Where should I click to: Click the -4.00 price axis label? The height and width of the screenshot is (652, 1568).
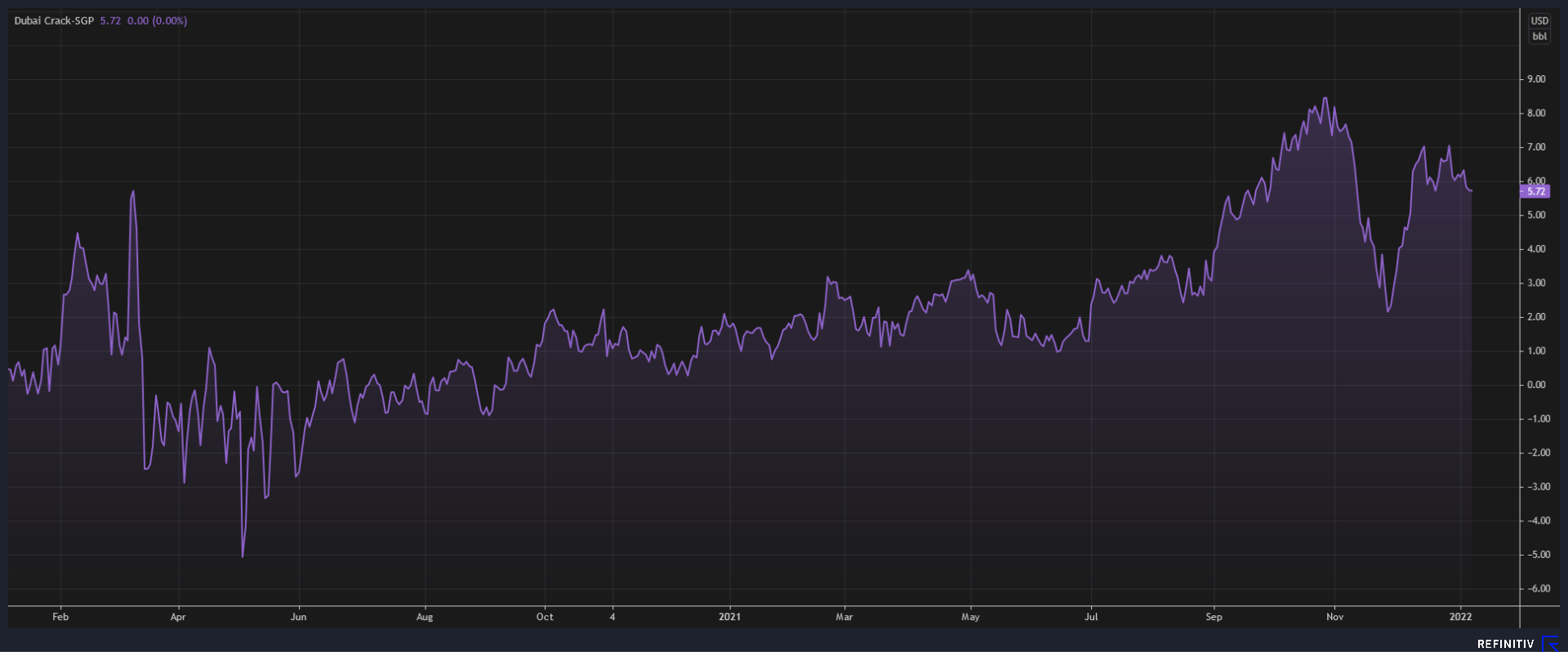1538,520
